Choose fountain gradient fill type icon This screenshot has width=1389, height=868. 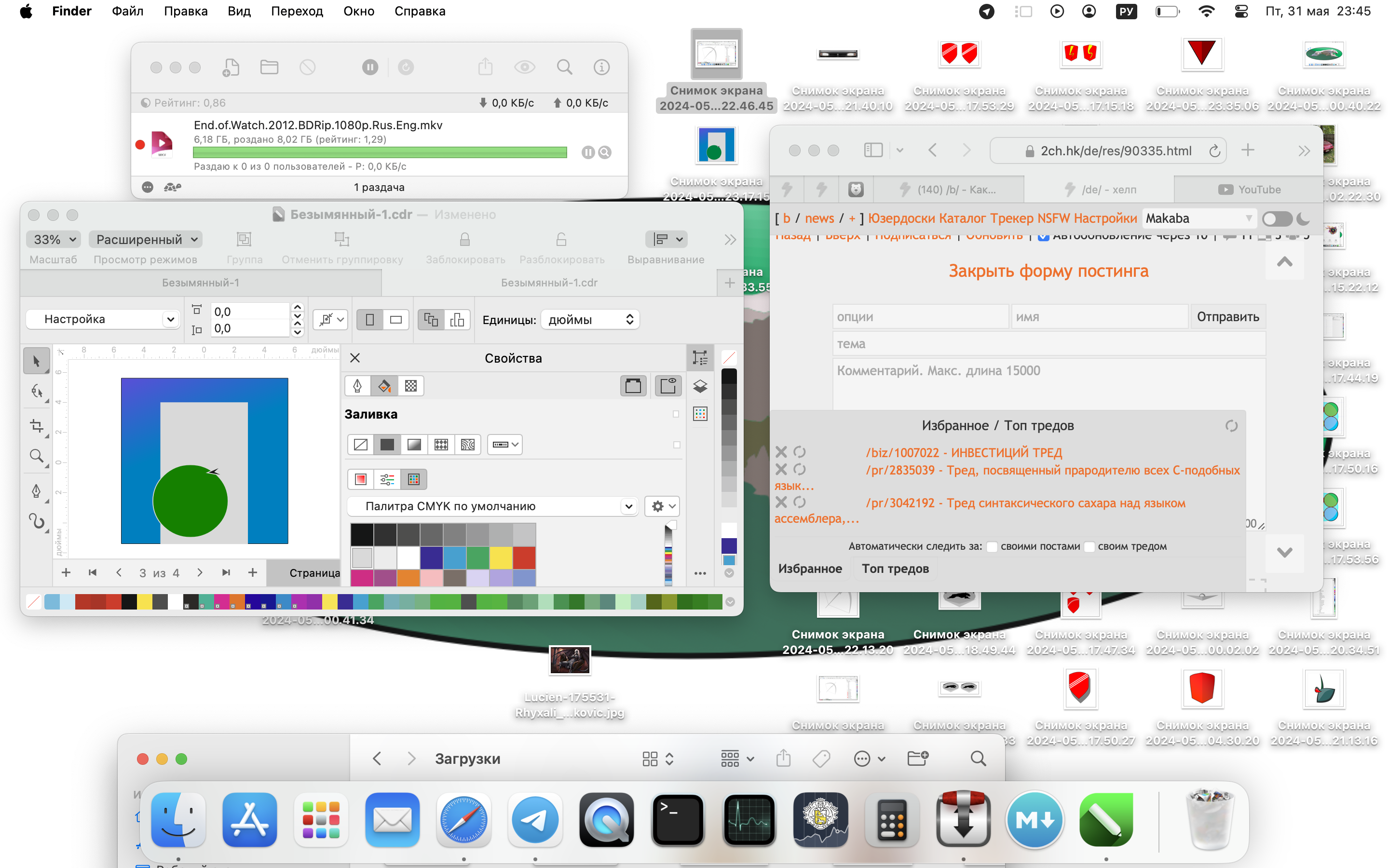(x=414, y=444)
